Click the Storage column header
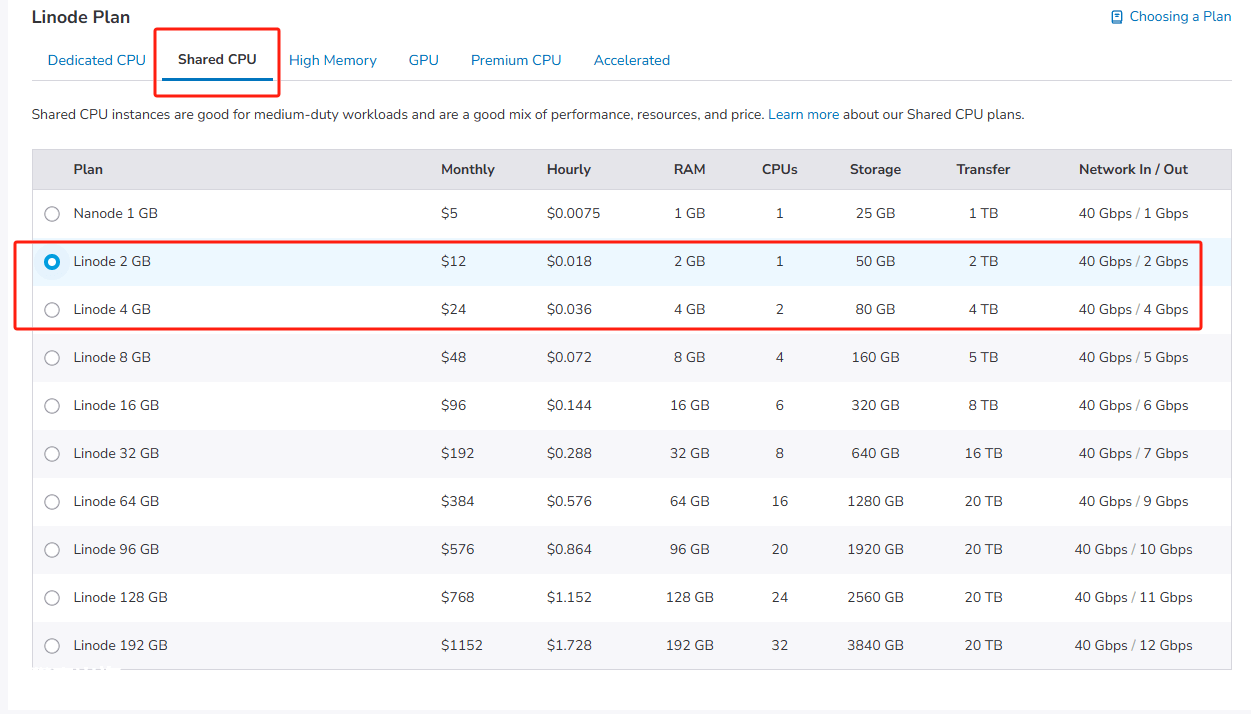The width and height of the screenshot is (1251, 714). 875,169
